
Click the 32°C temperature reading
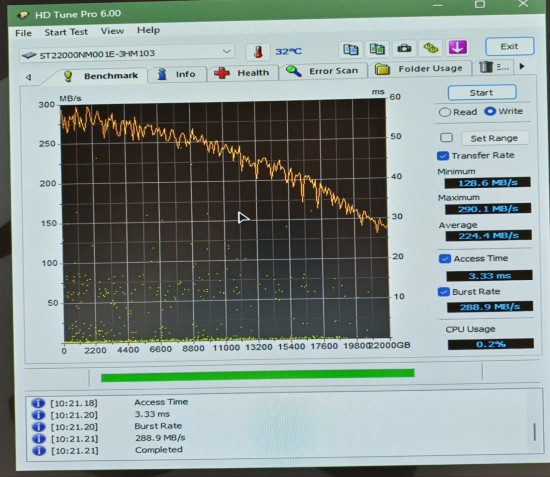point(288,52)
